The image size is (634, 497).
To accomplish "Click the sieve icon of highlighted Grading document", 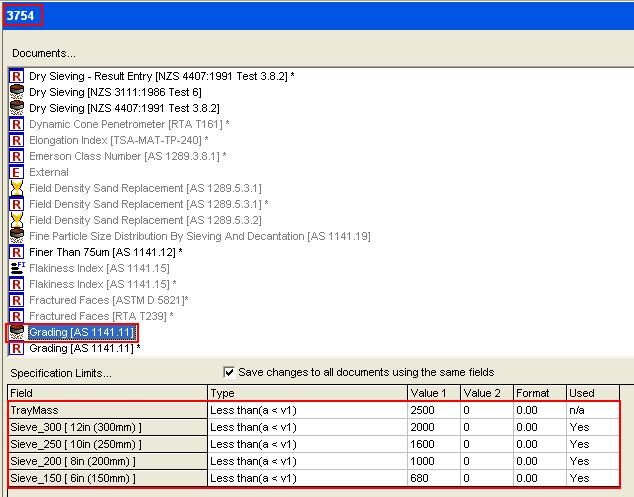I will coord(16,332).
